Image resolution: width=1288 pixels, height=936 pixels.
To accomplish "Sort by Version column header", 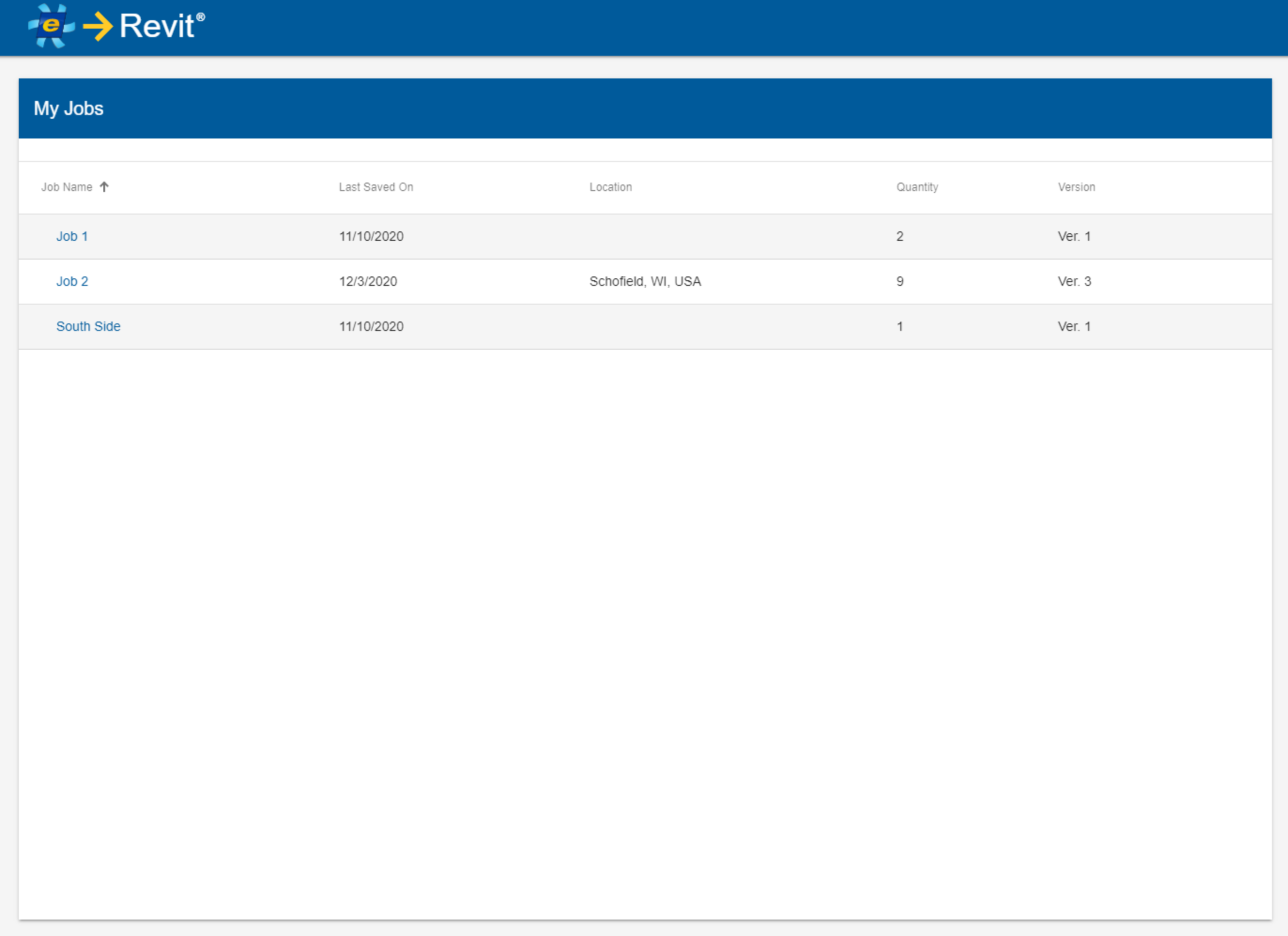I will tap(1076, 187).
